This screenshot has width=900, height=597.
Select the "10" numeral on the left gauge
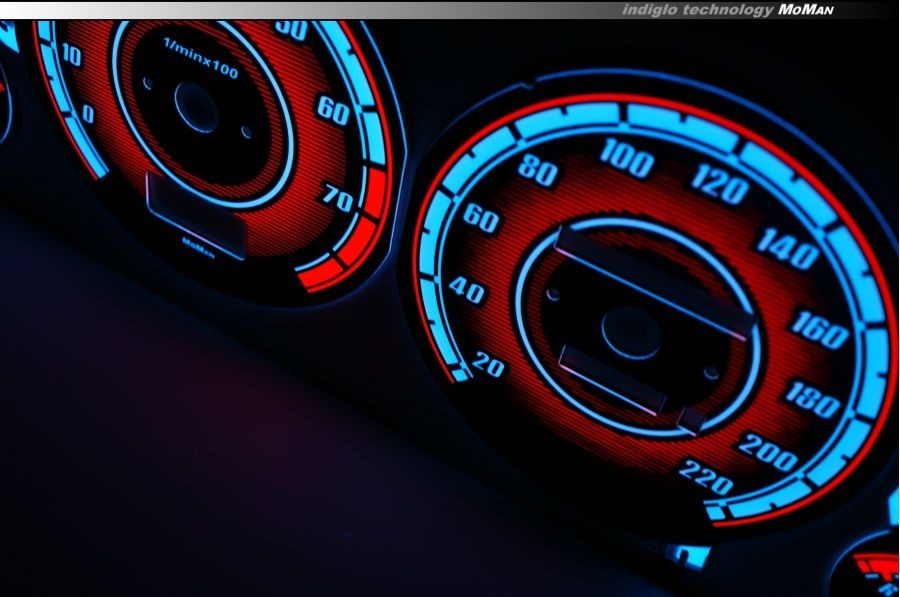coord(71,55)
